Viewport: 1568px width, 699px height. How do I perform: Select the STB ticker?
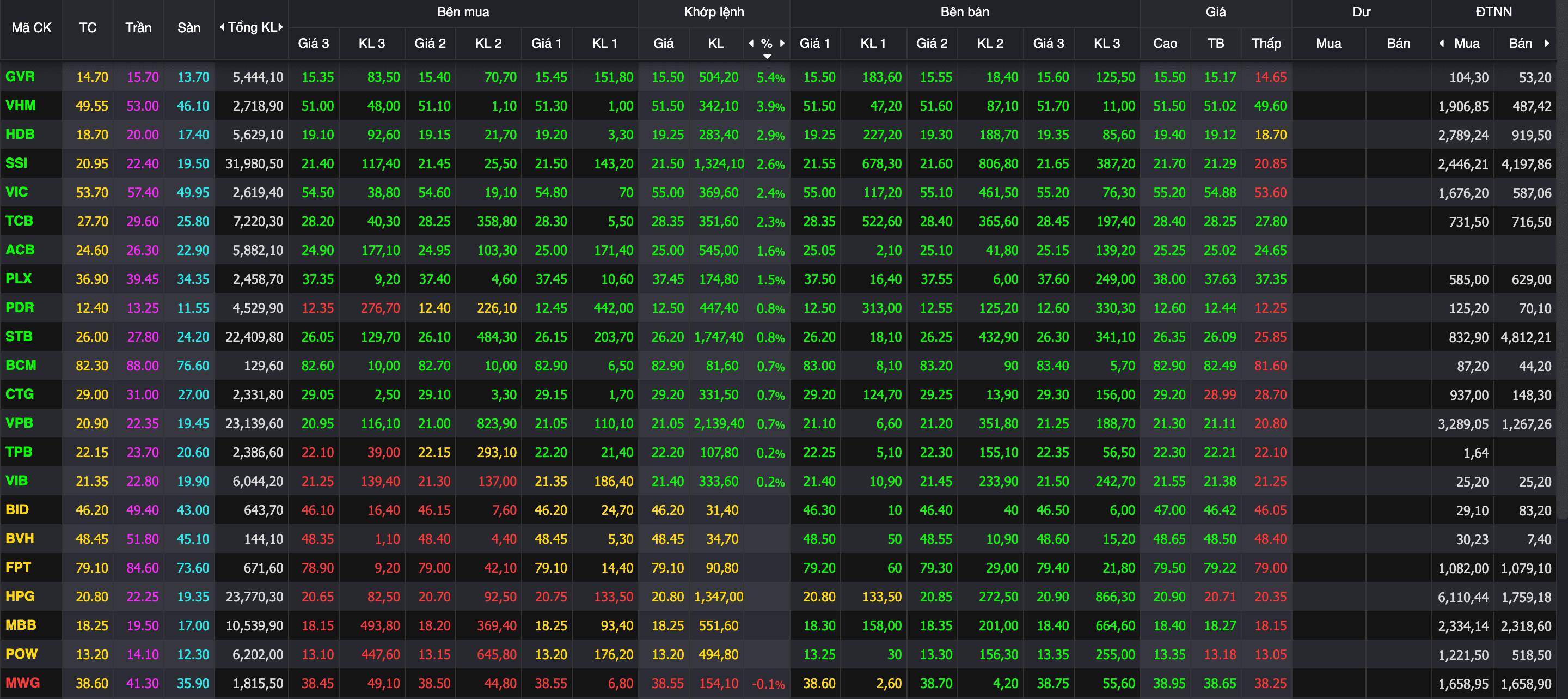pos(19,337)
